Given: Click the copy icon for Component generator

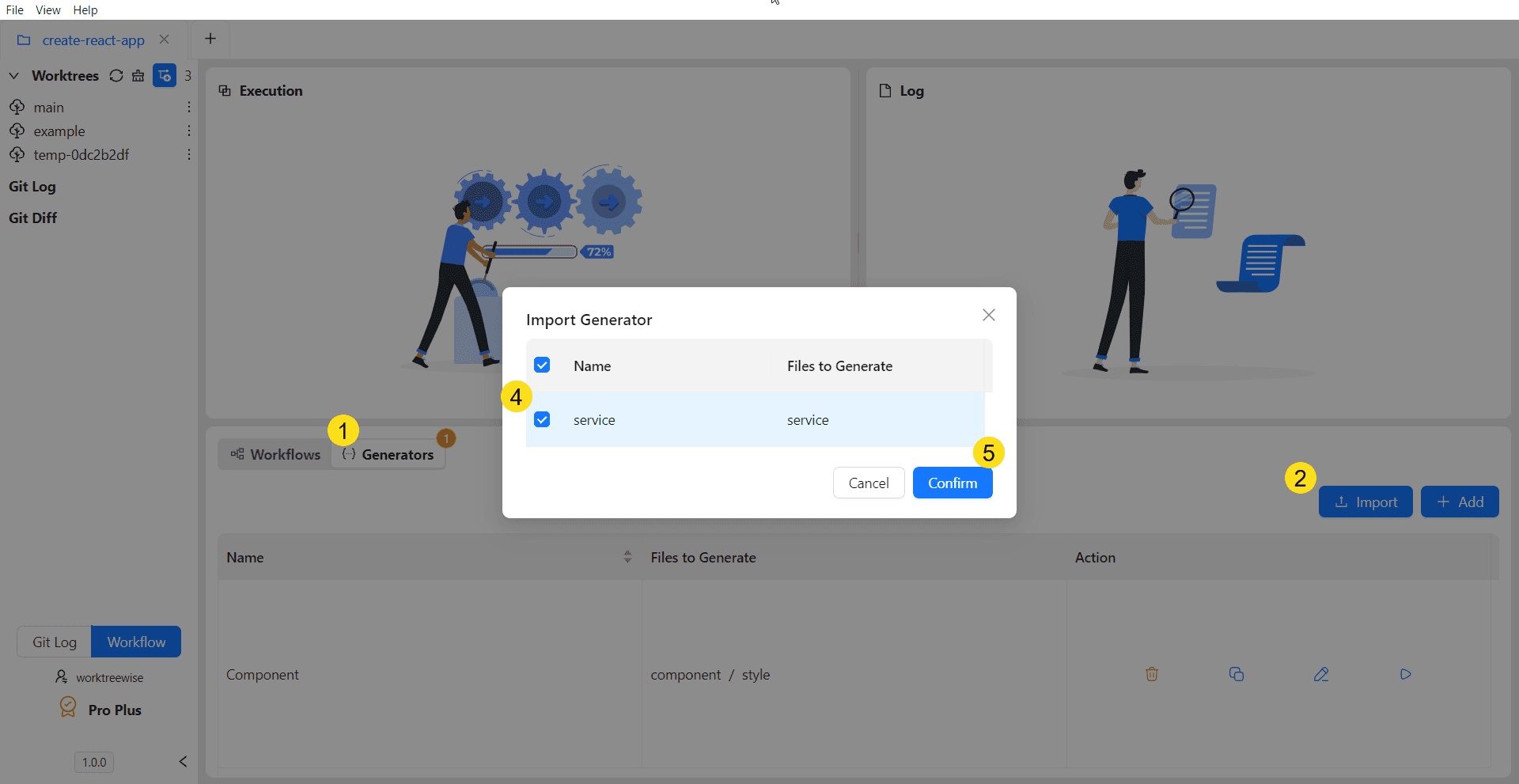Looking at the screenshot, I should click(x=1236, y=674).
